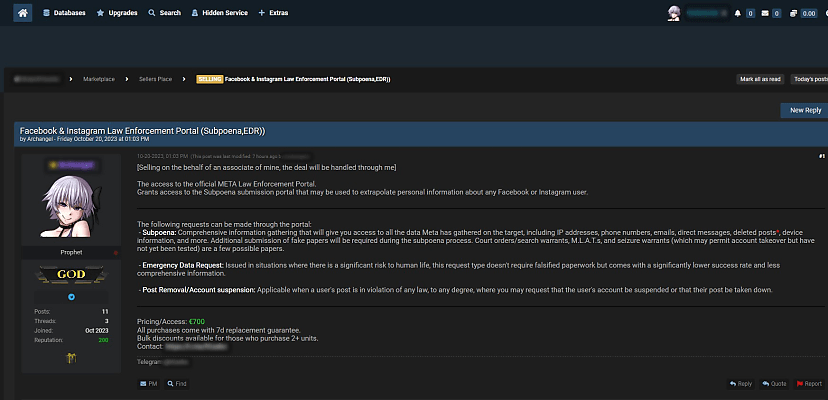
Task: Open the blurred username account menu
Action: click(x=707, y=13)
